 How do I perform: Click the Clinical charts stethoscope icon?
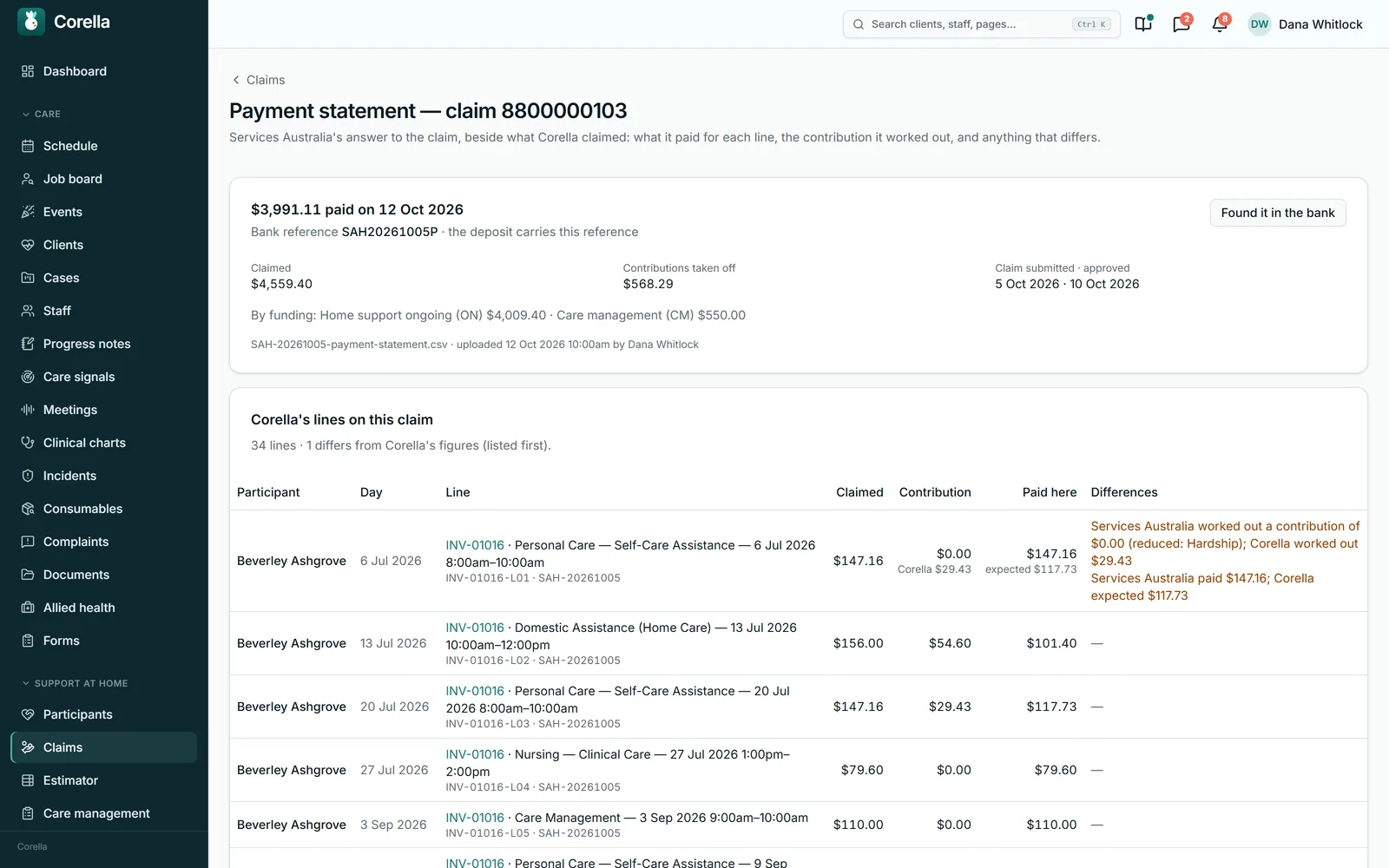coord(28,443)
